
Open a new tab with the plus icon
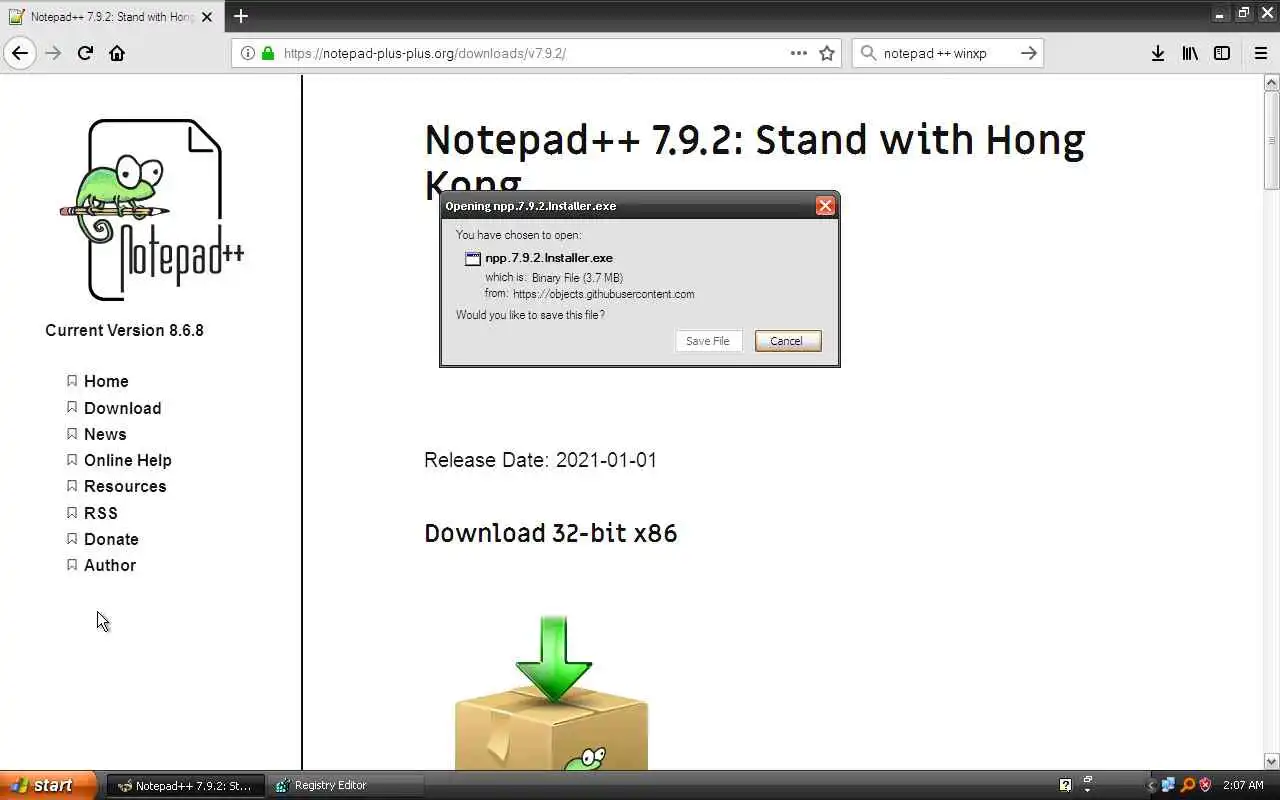tap(240, 16)
